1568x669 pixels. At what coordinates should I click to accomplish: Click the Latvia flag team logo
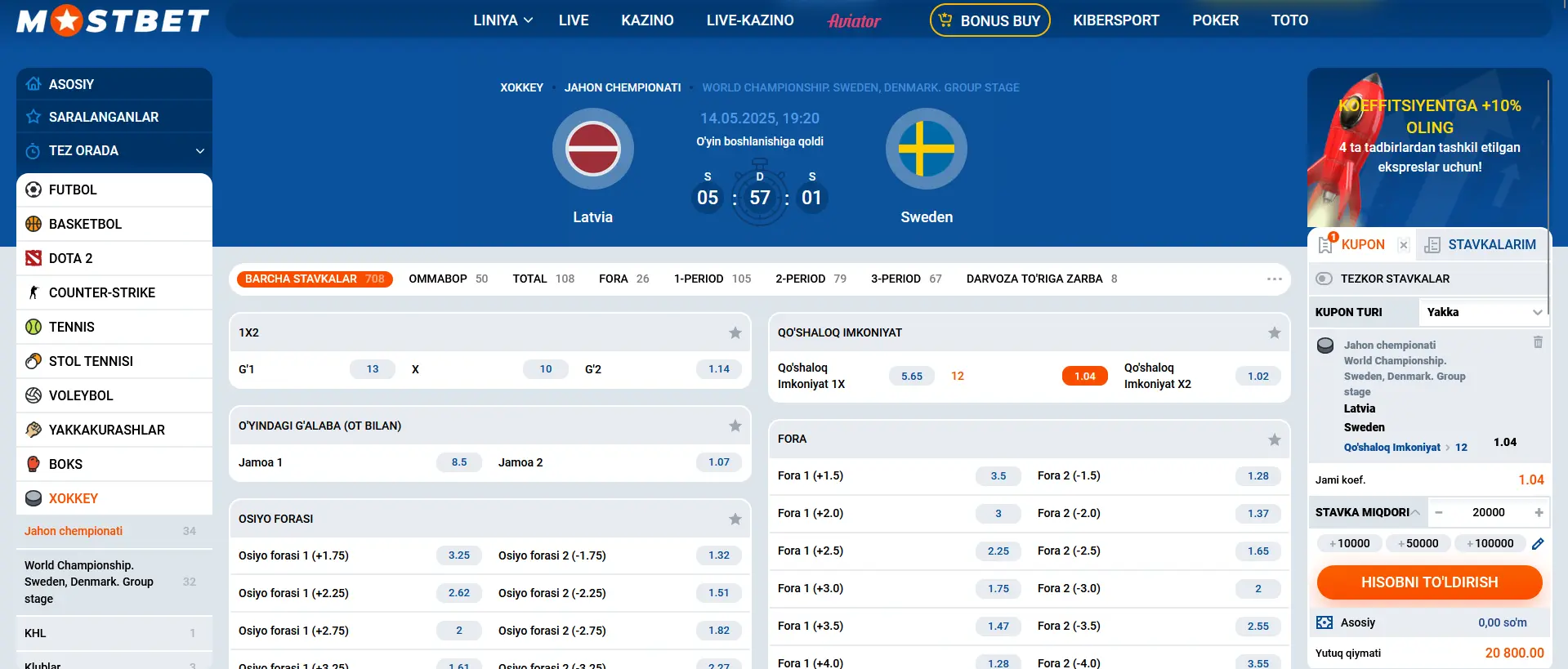pyautogui.click(x=593, y=149)
